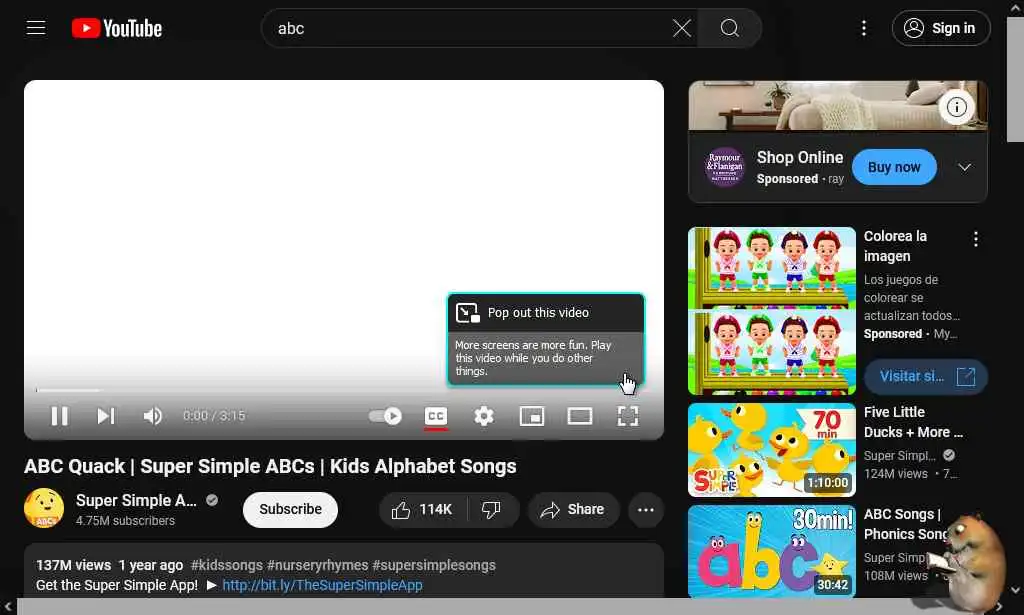This screenshot has width=1024, height=615.
Task: Click the #supersimplesongs hashtag
Action: [x=434, y=565]
